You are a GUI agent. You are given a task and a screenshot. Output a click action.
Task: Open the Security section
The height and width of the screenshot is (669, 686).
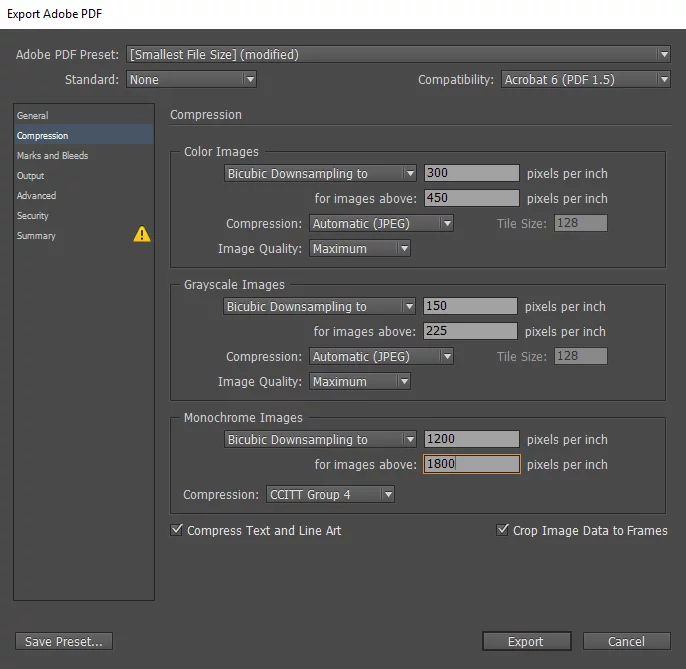tap(84, 216)
